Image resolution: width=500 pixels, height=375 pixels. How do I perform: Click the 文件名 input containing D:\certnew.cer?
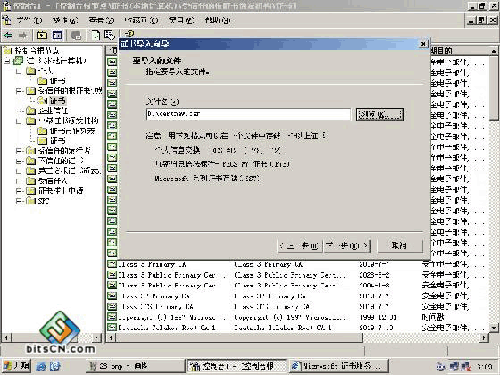pos(248,114)
